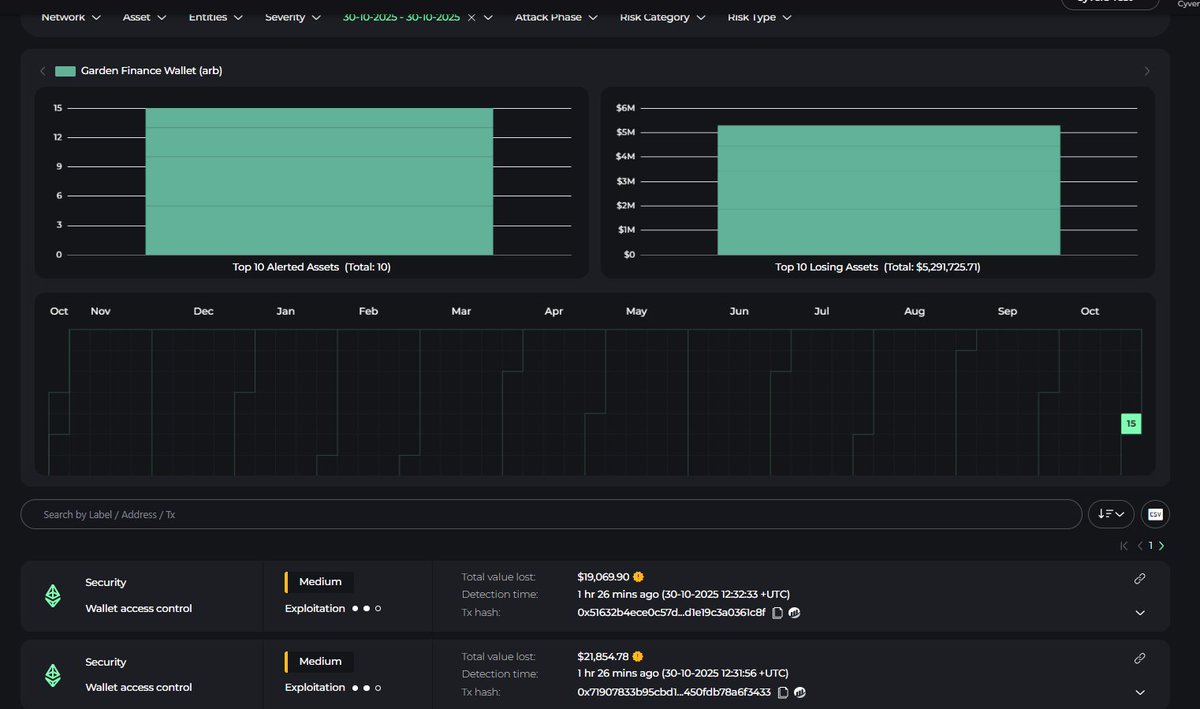1200x709 pixels.
Task: Open block explorer icon for the second tx hash
Action: [x=800, y=692]
